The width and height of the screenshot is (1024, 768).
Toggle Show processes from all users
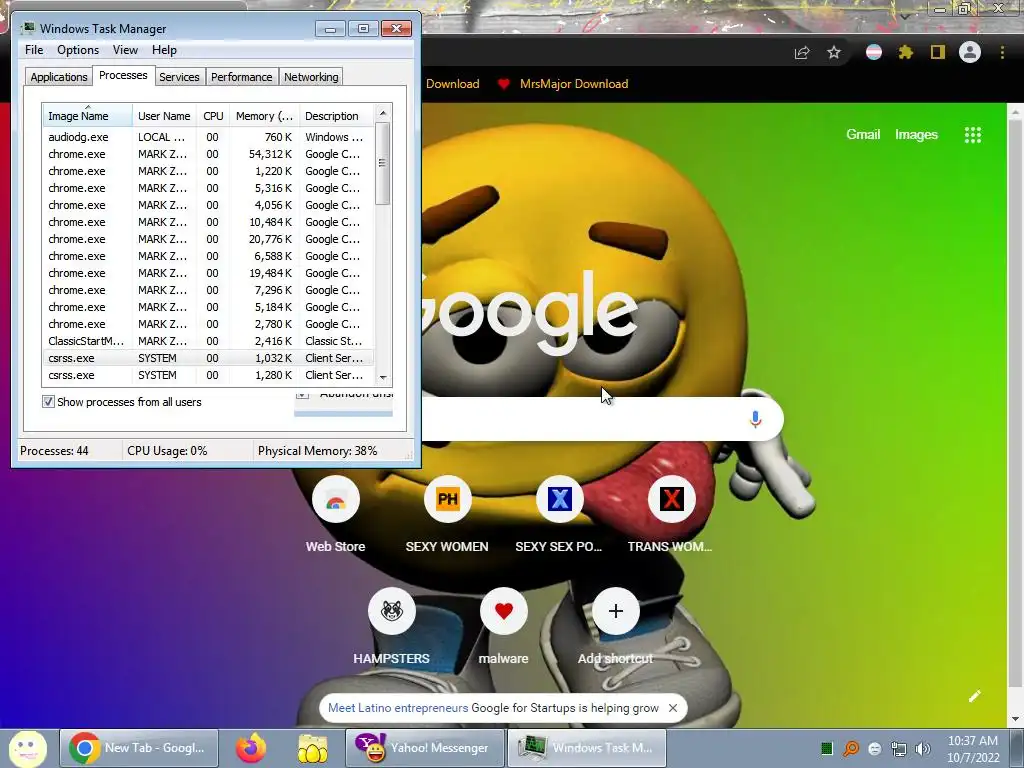[48, 402]
